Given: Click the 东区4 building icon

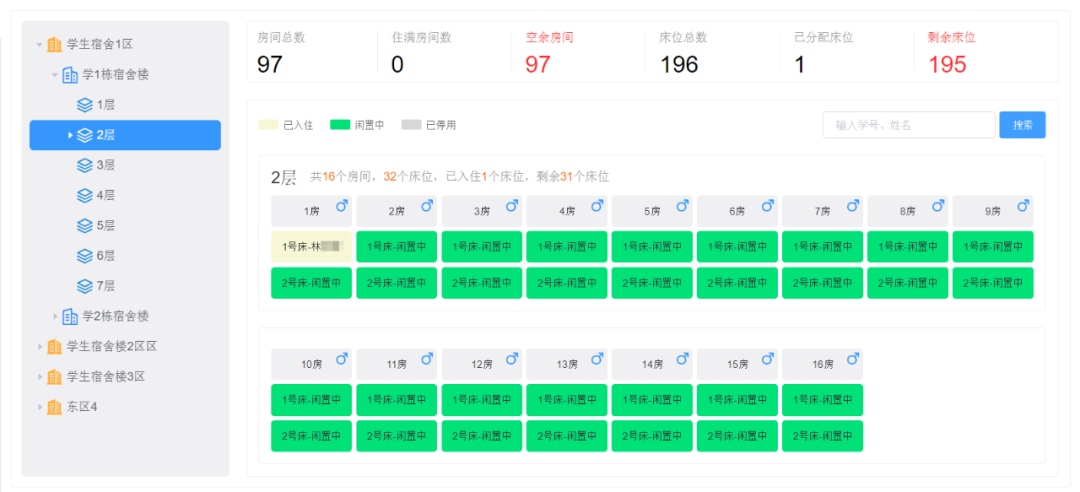Looking at the screenshot, I should [x=54, y=407].
